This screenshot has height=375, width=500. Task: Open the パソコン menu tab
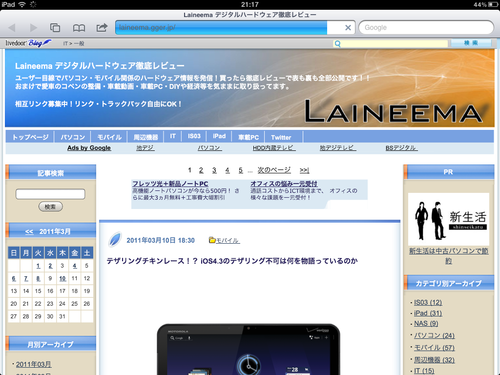(73, 137)
